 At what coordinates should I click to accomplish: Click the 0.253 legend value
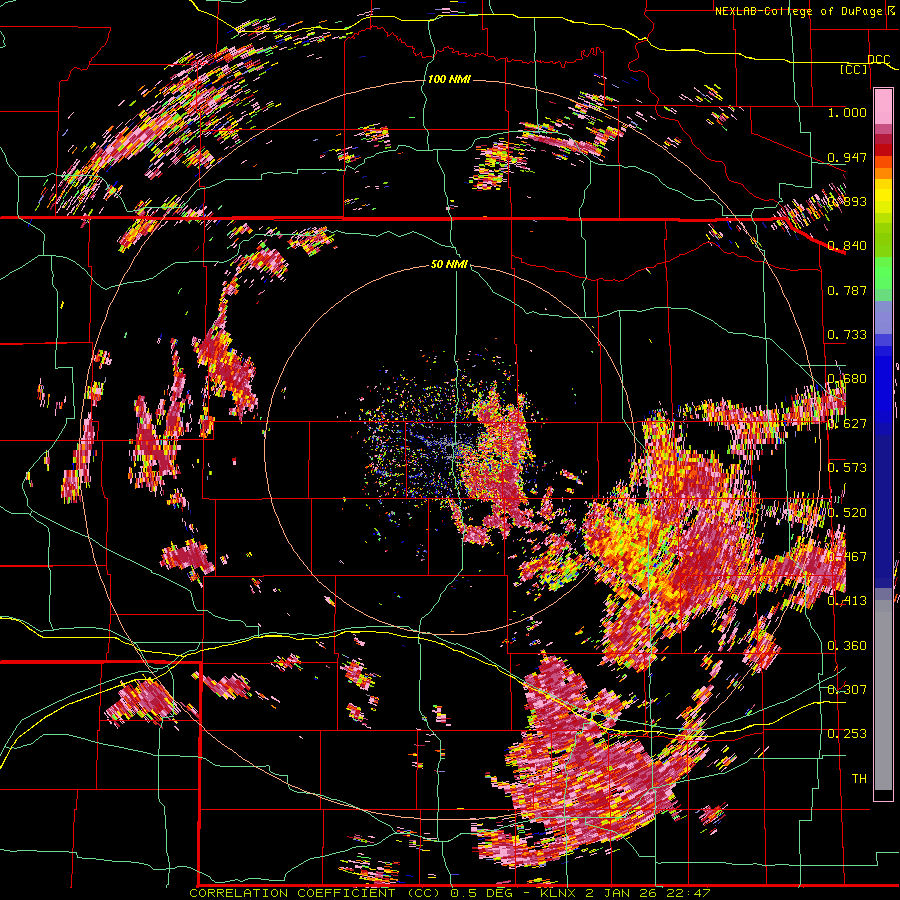[847, 734]
